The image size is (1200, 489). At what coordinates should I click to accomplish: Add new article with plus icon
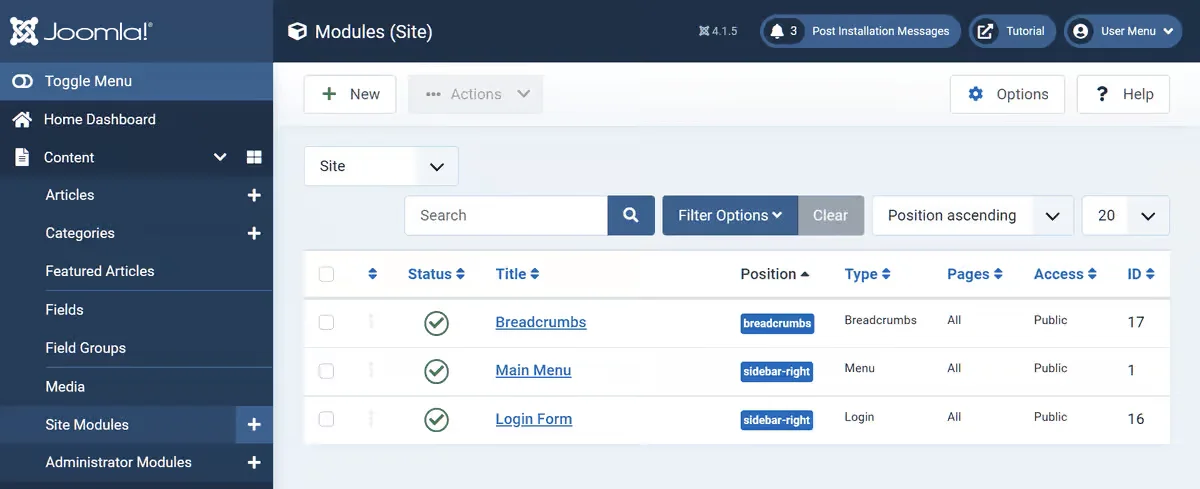(x=254, y=195)
